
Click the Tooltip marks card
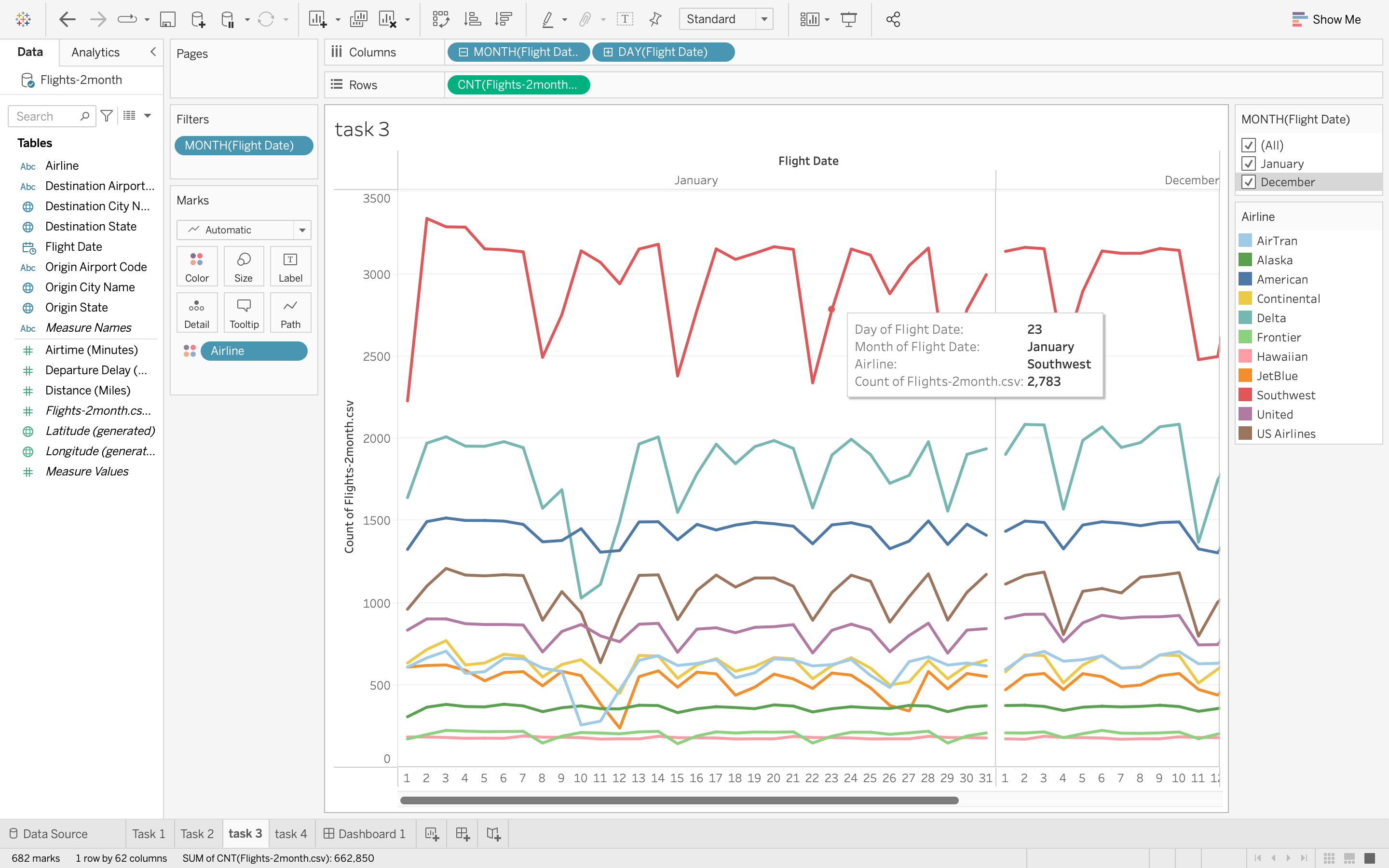click(244, 312)
